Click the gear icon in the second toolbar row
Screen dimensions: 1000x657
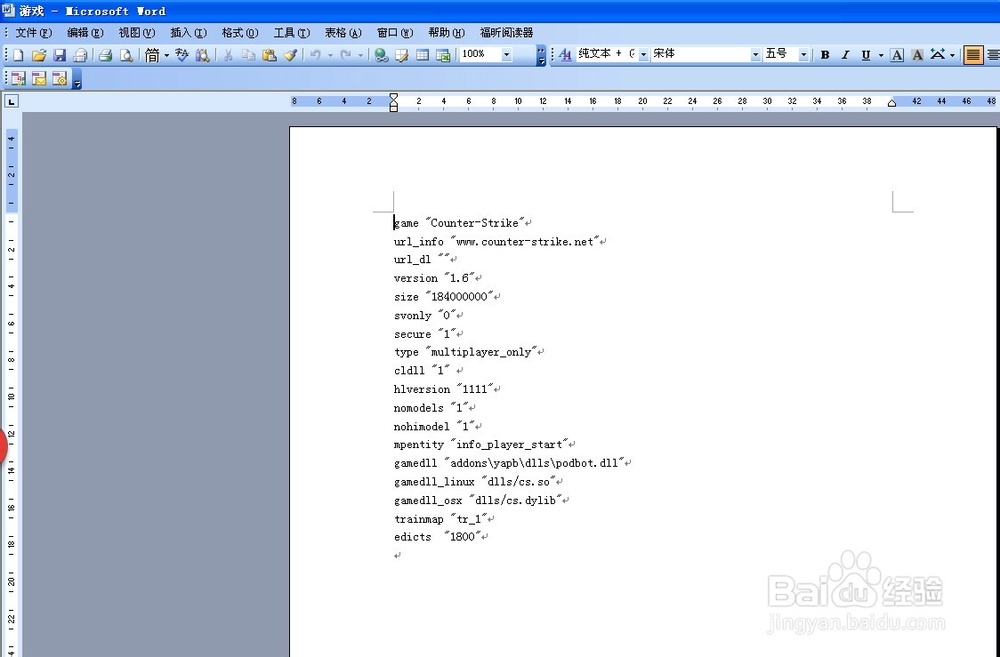click(59, 78)
